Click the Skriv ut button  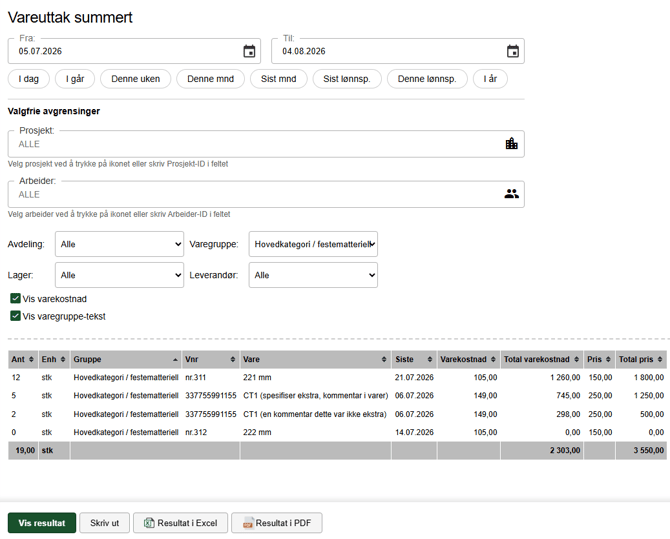[105, 523]
